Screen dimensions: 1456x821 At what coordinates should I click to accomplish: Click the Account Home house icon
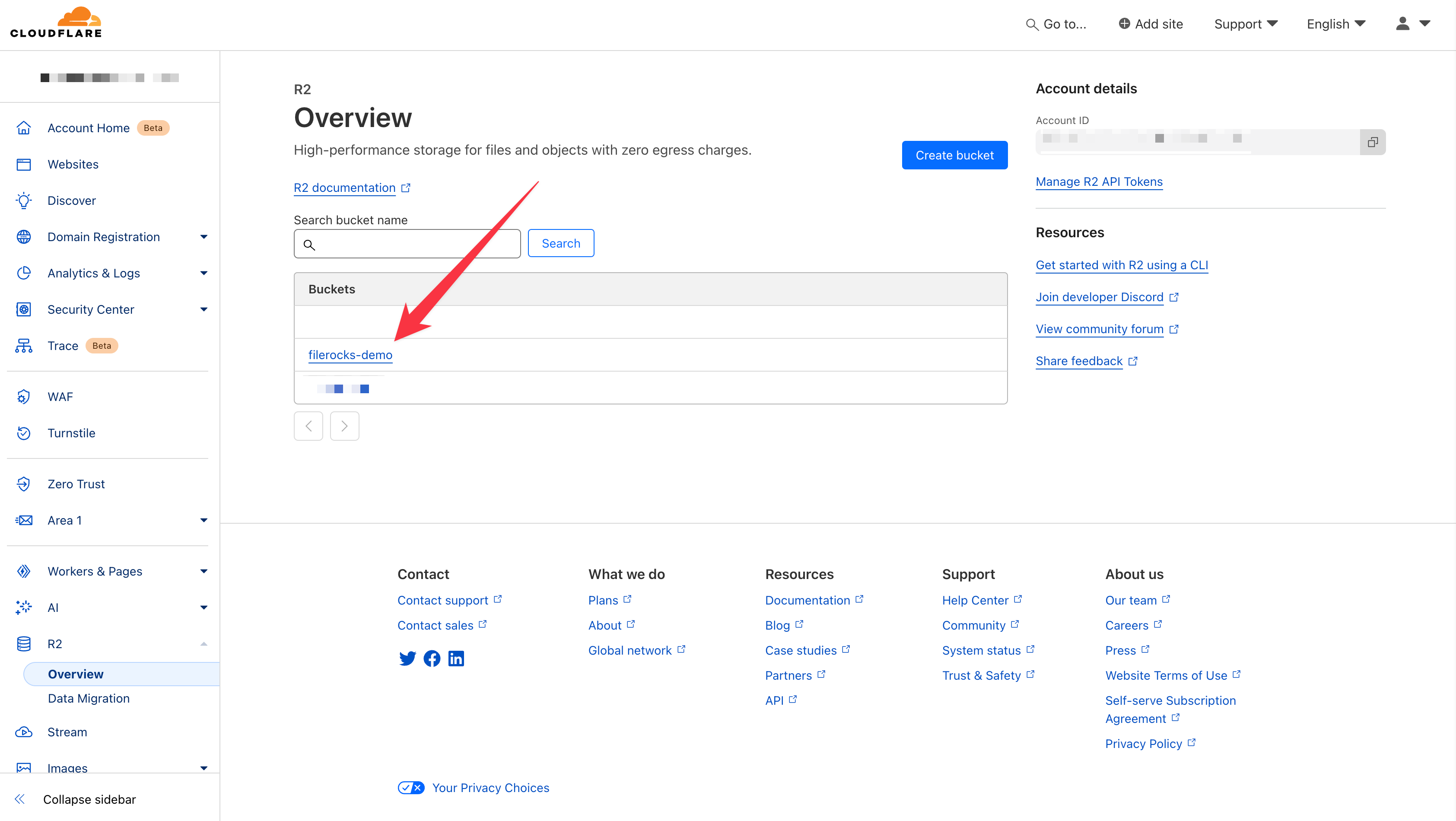pos(24,128)
